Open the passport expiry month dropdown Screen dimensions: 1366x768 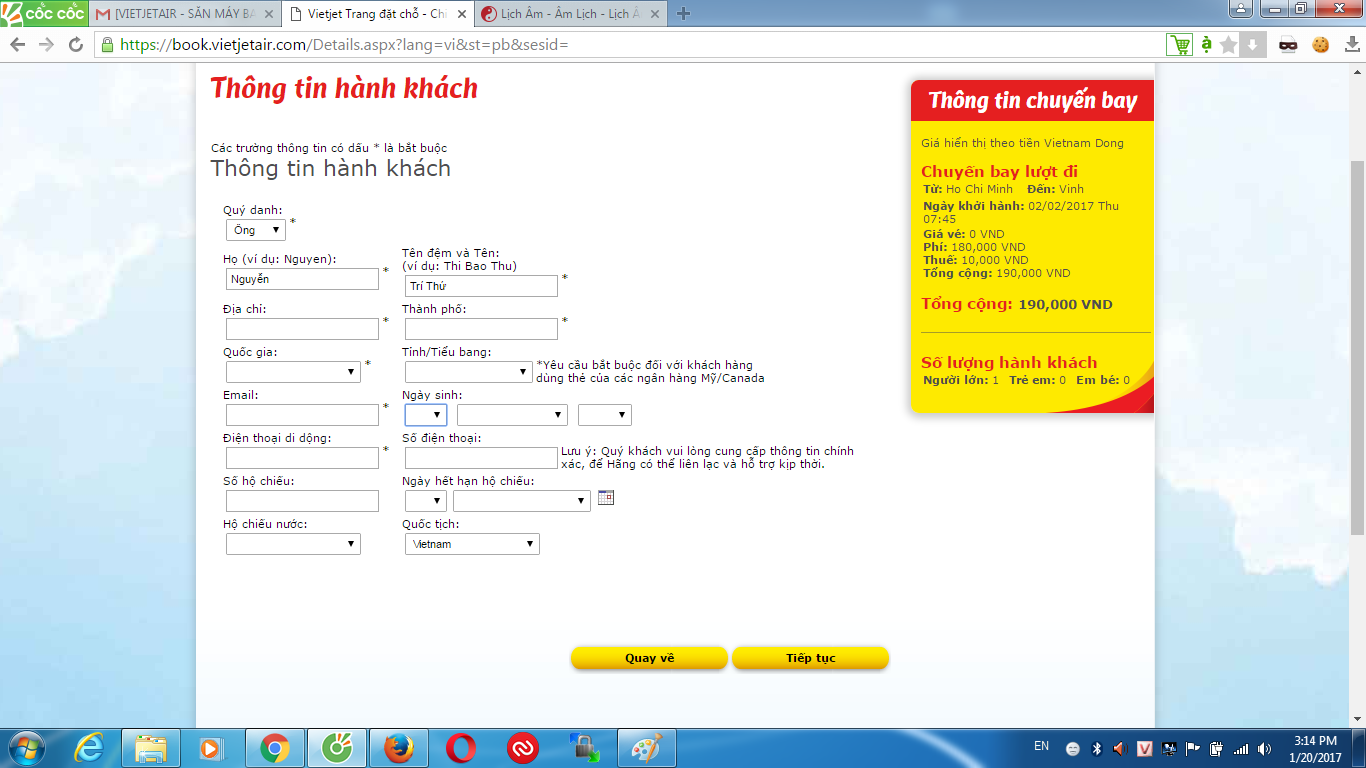(x=522, y=501)
